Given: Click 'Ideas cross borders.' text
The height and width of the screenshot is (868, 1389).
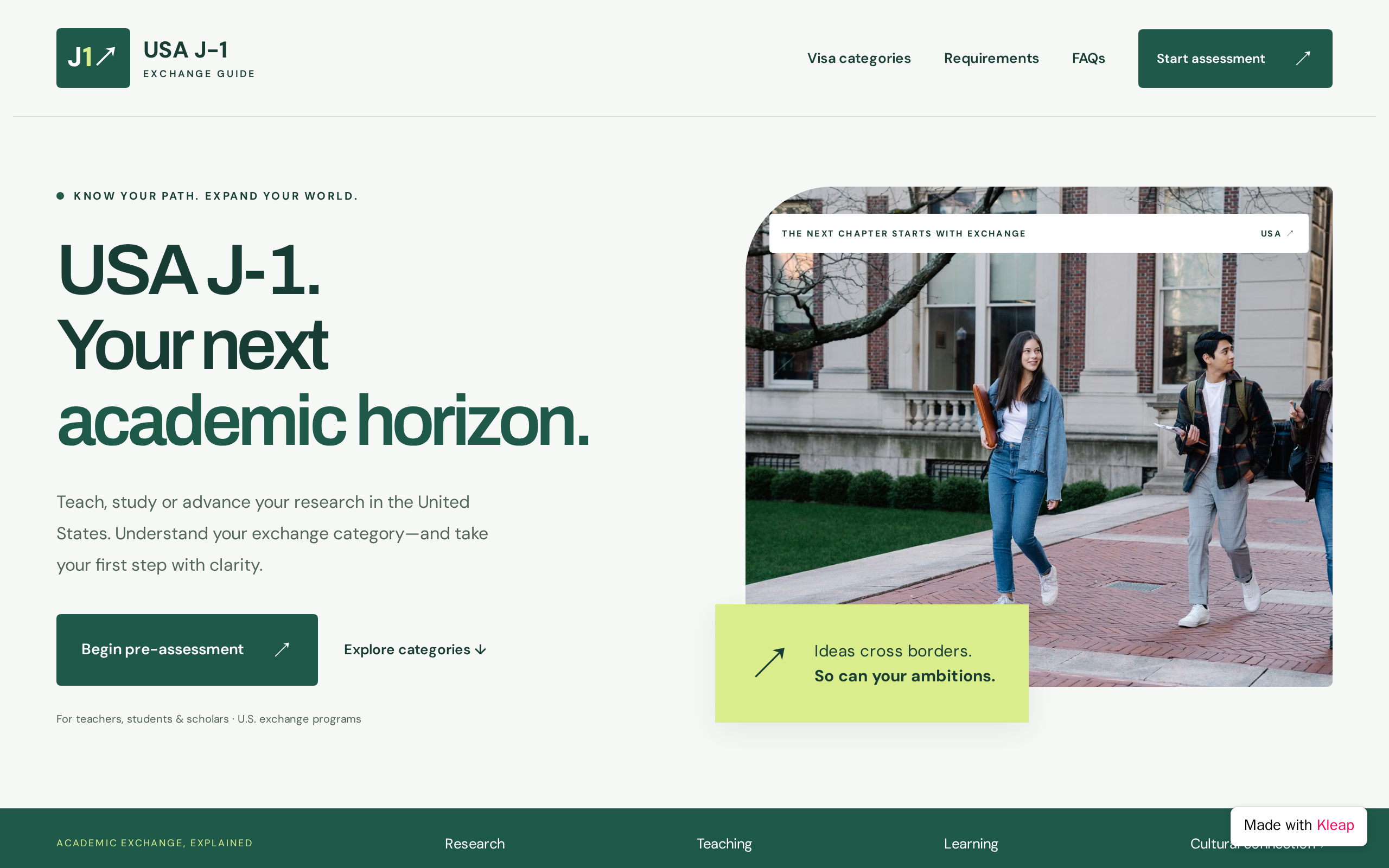Looking at the screenshot, I should click(893, 651).
